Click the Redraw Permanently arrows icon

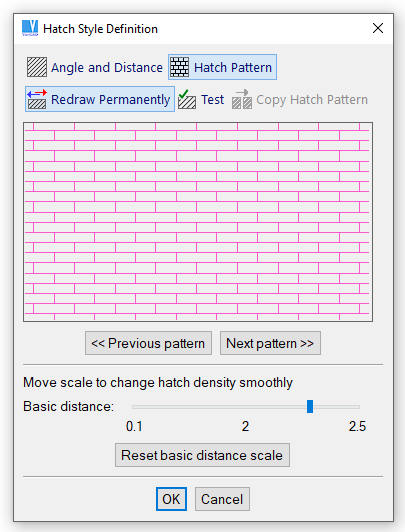pos(37,99)
